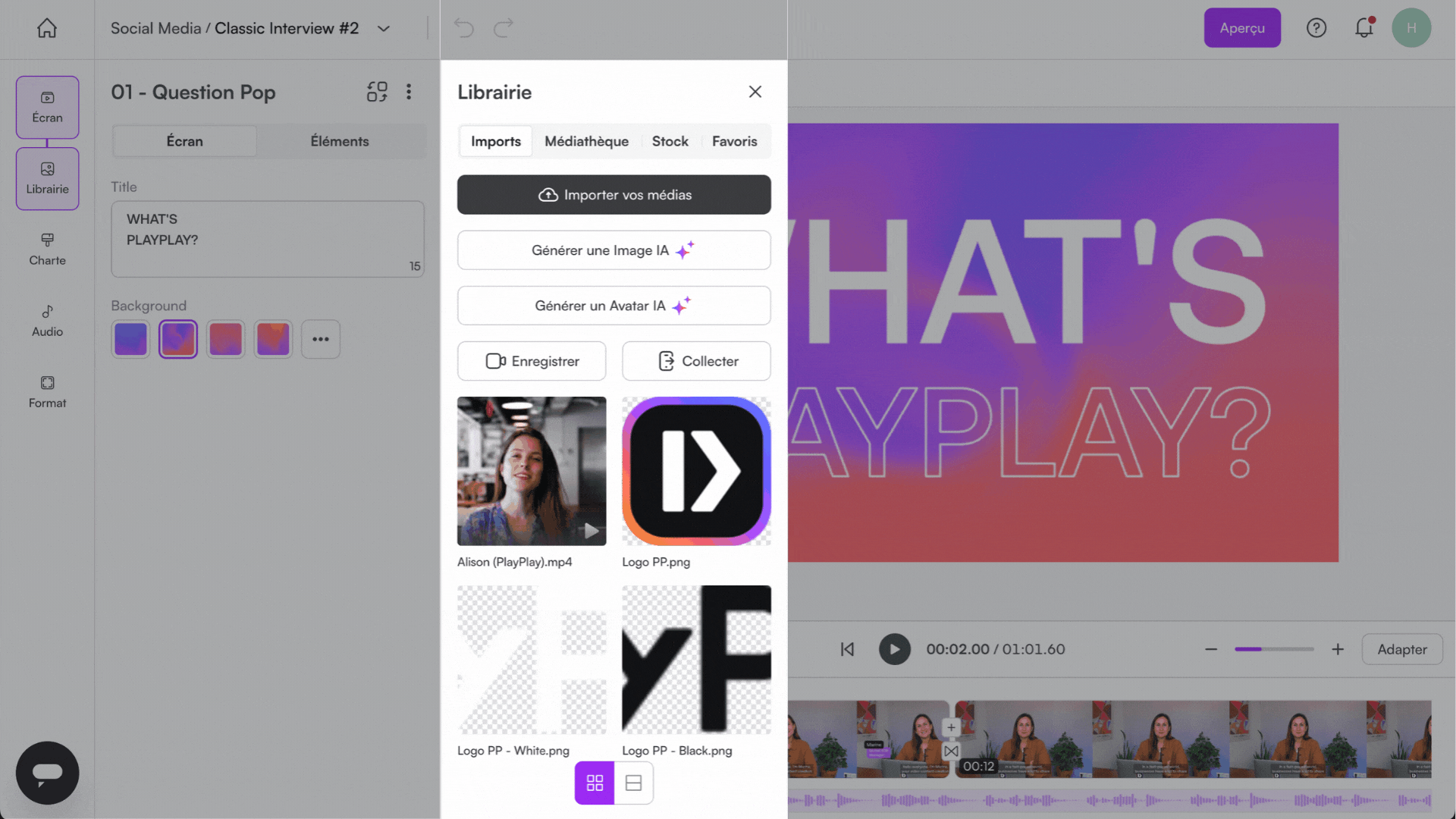Click Générer une Image IA button
1456x819 pixels.
click(613, 250)
